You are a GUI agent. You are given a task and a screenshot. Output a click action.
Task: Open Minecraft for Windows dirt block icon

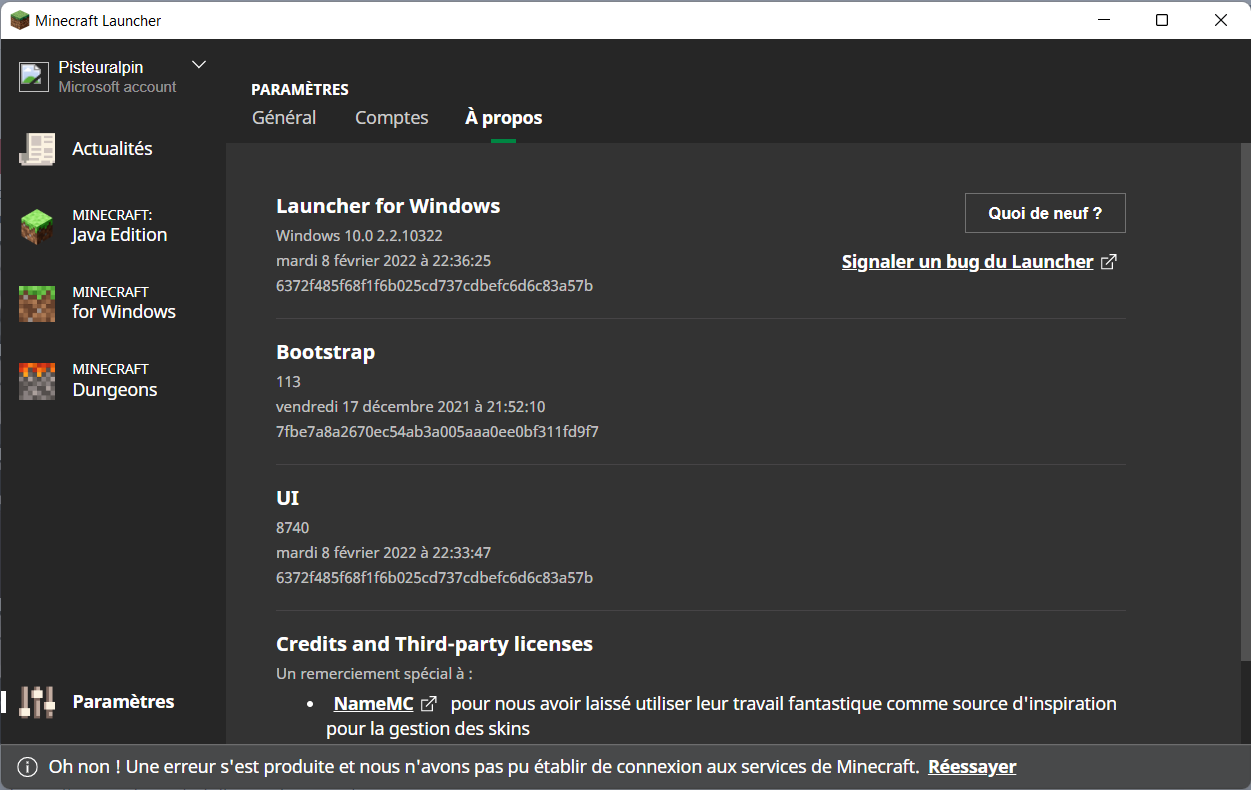coord(37,303)
